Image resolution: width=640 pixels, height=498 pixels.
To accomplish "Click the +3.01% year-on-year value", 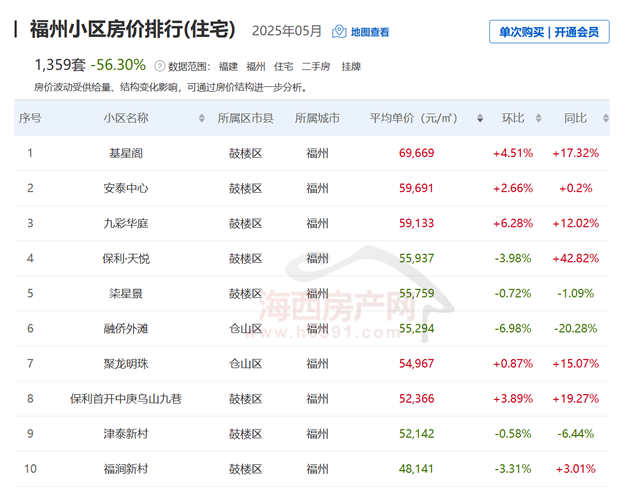I will coord(576,469).
